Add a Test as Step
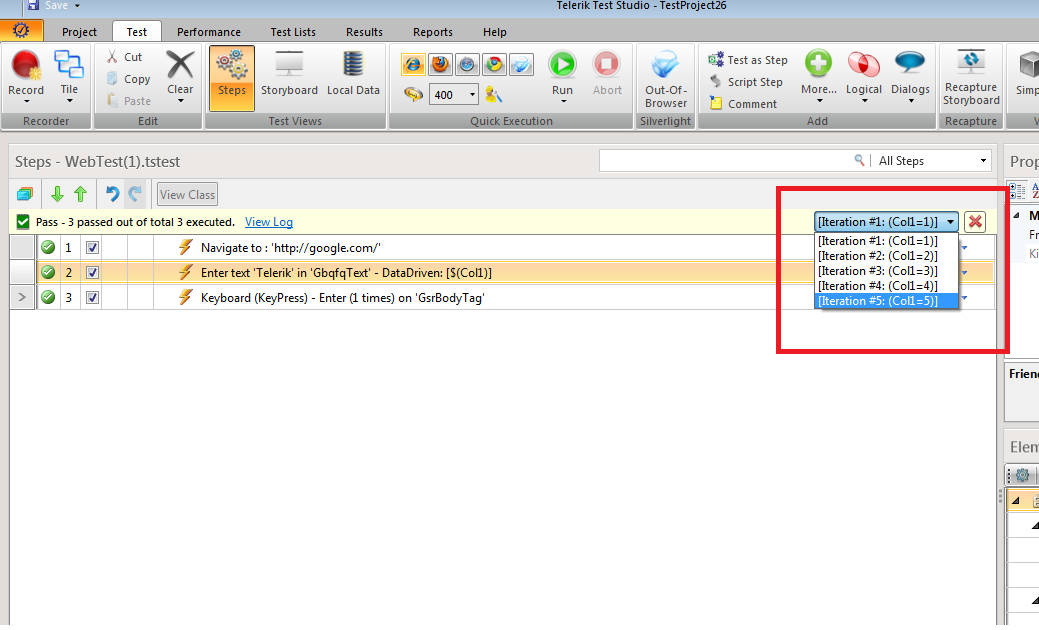This screenshot has height=630, width=1039. point(748,60)
